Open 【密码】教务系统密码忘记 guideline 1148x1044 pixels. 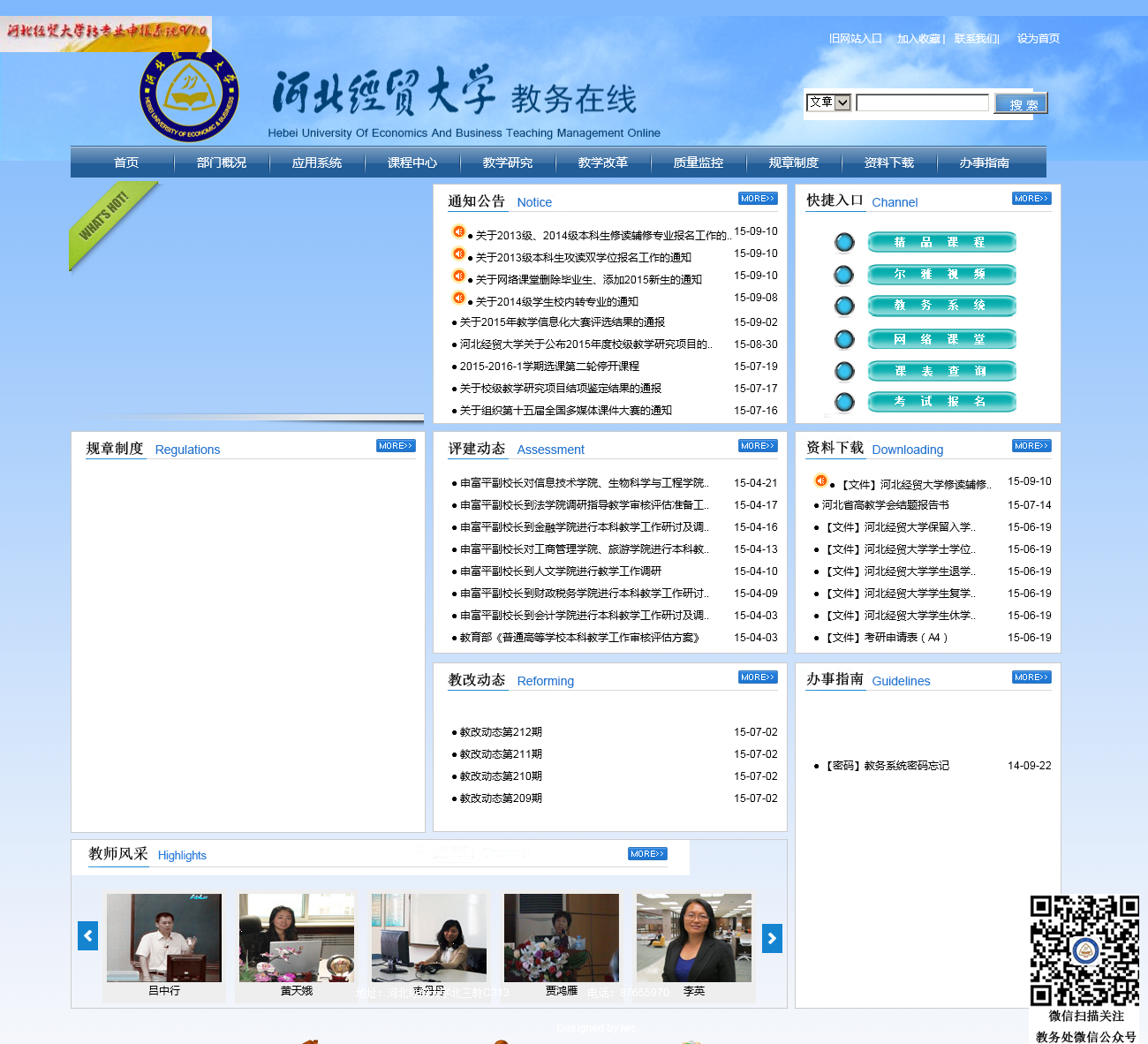(886, 766)
